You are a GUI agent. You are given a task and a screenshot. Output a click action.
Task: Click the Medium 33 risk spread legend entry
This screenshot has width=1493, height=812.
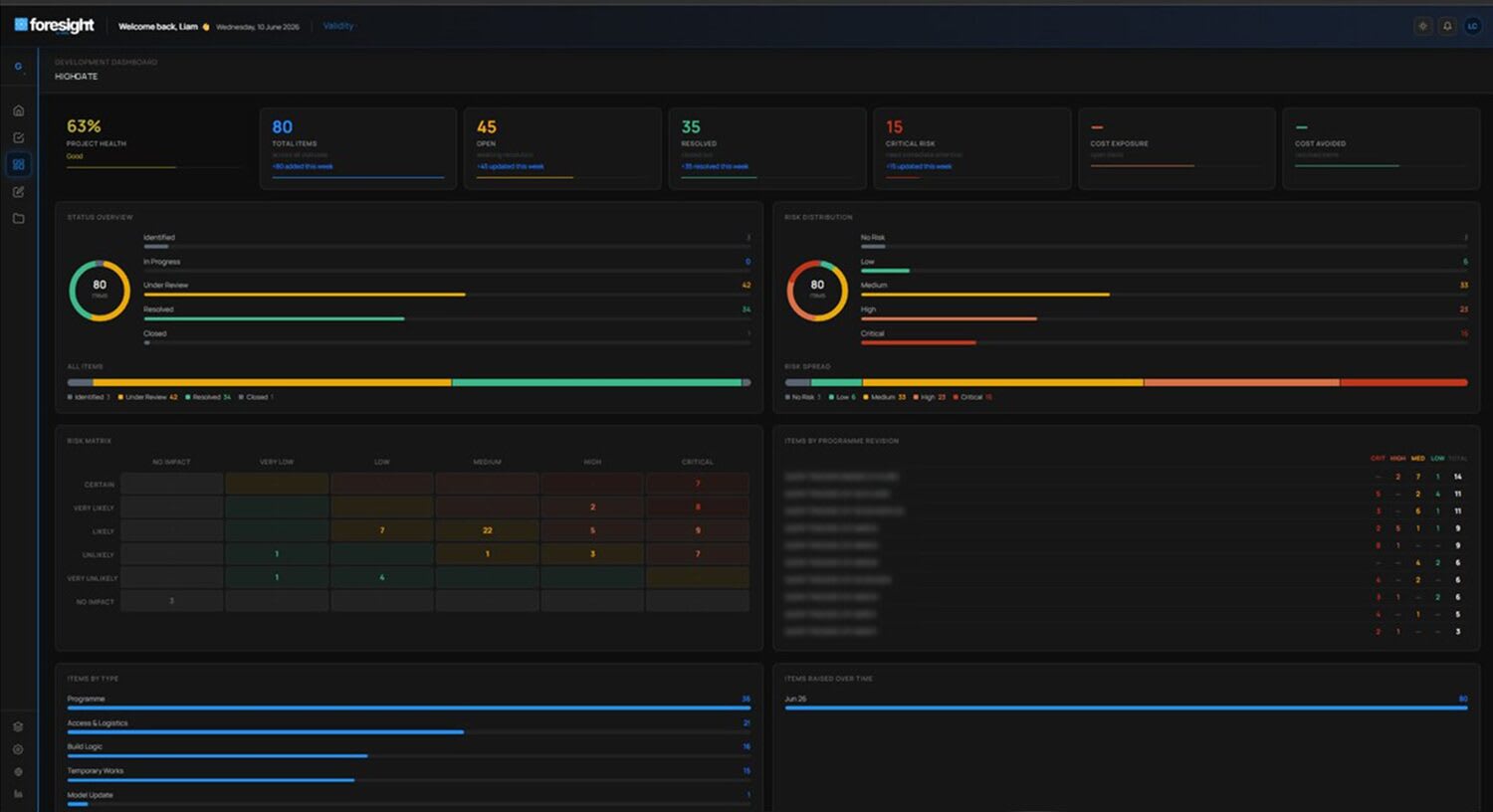click(x=885, y=397)
